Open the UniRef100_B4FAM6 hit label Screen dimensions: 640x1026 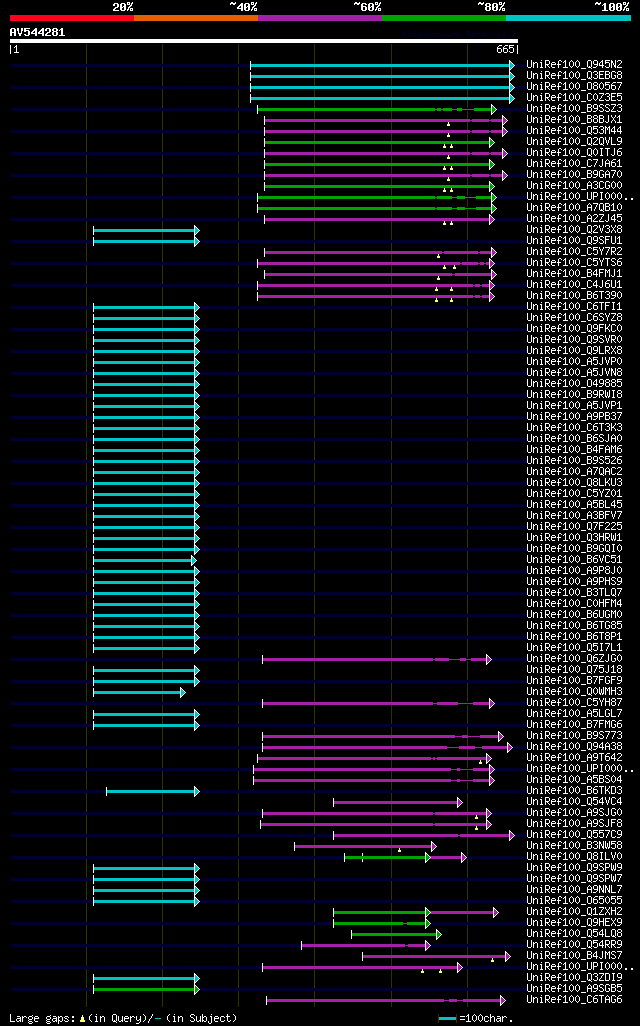[x=575, y=450]
